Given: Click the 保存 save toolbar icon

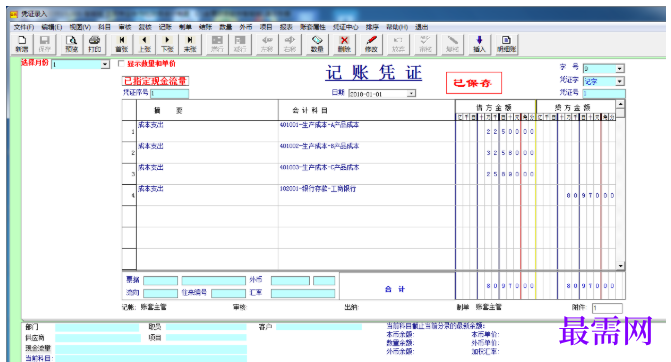Looking at the screenshot, I should click(45, 44).
